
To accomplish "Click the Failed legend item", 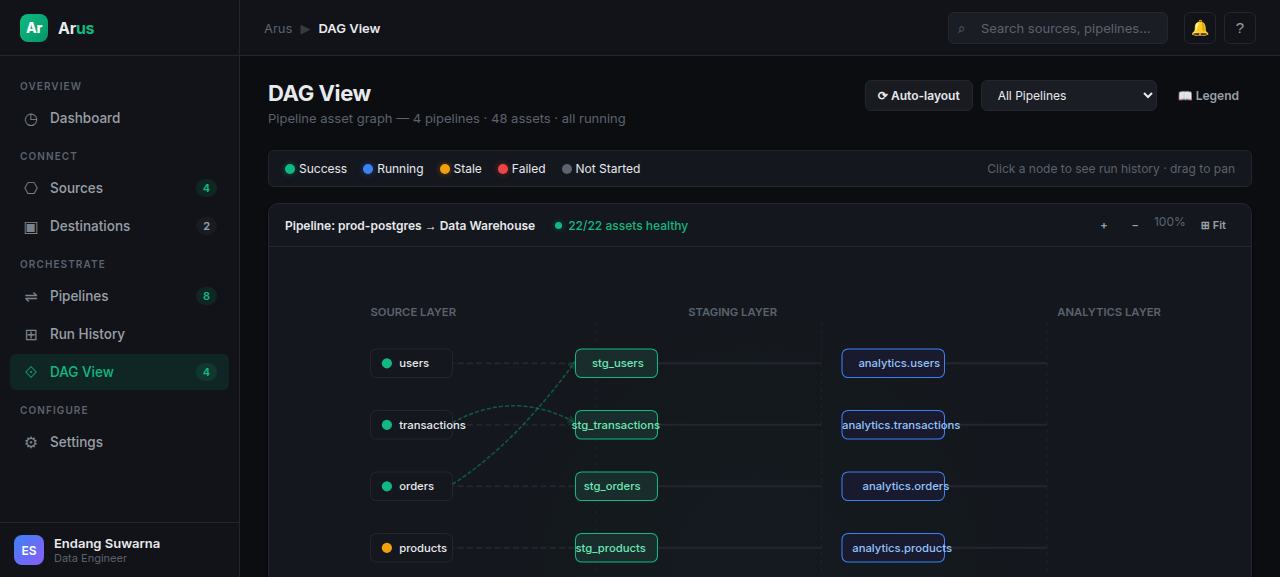I will 522,169.
